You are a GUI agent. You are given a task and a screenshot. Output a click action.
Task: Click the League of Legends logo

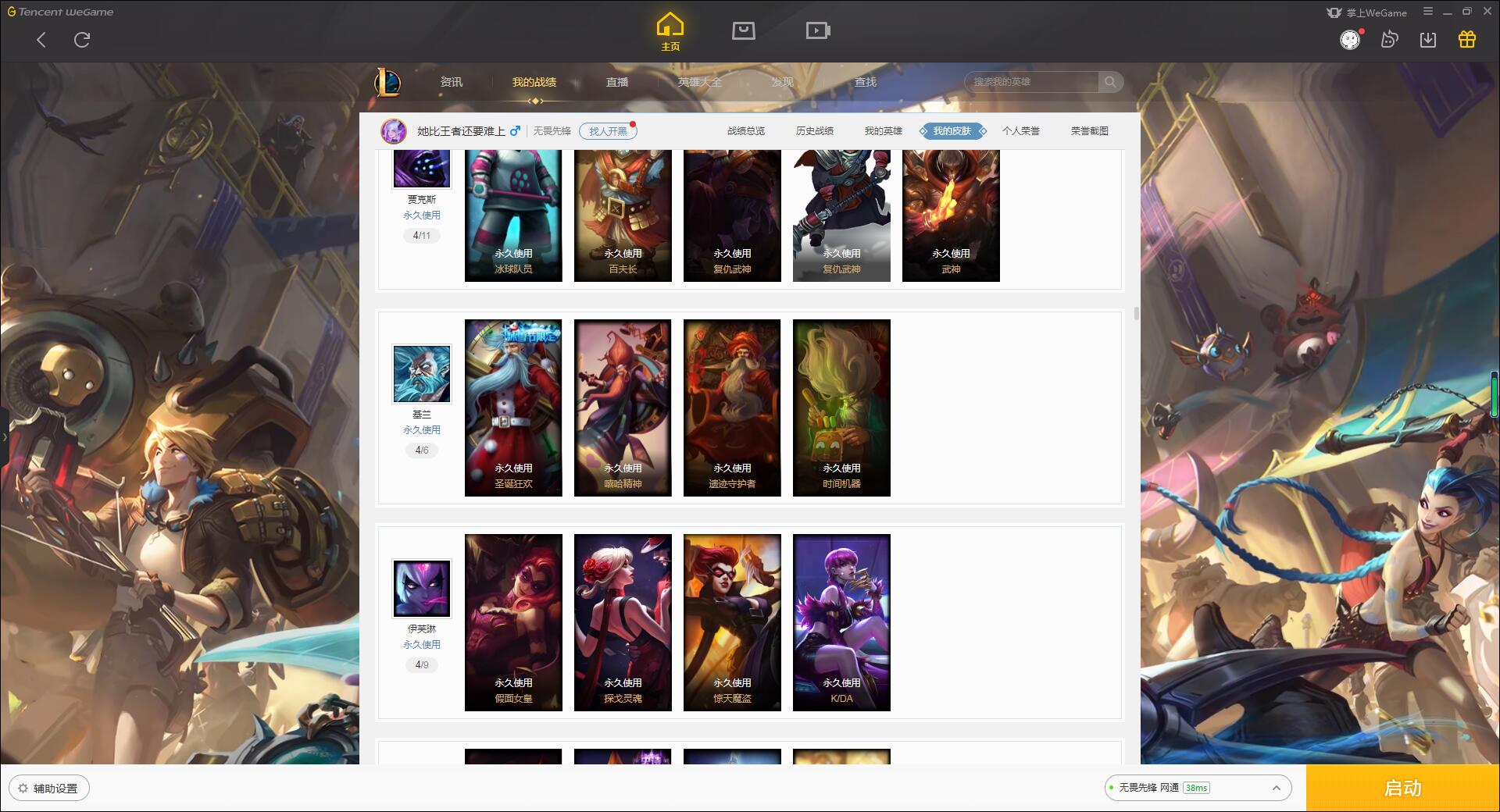[x=387, y=82]
